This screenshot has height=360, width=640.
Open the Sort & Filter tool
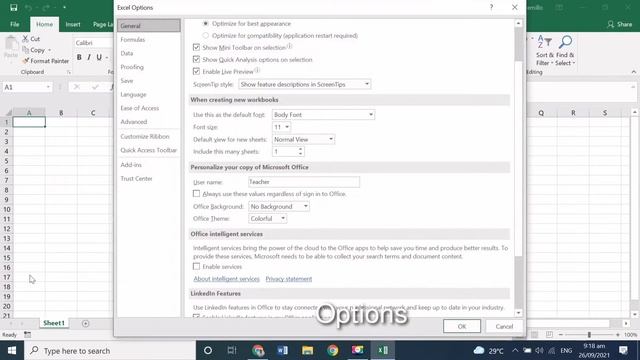coord(545,51)
